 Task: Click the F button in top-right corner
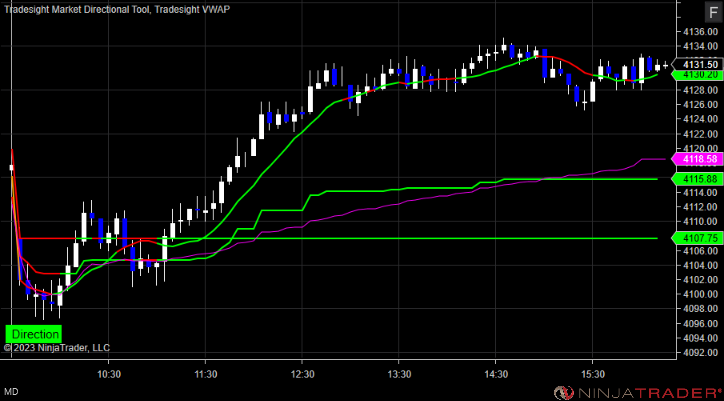point(711,13)
